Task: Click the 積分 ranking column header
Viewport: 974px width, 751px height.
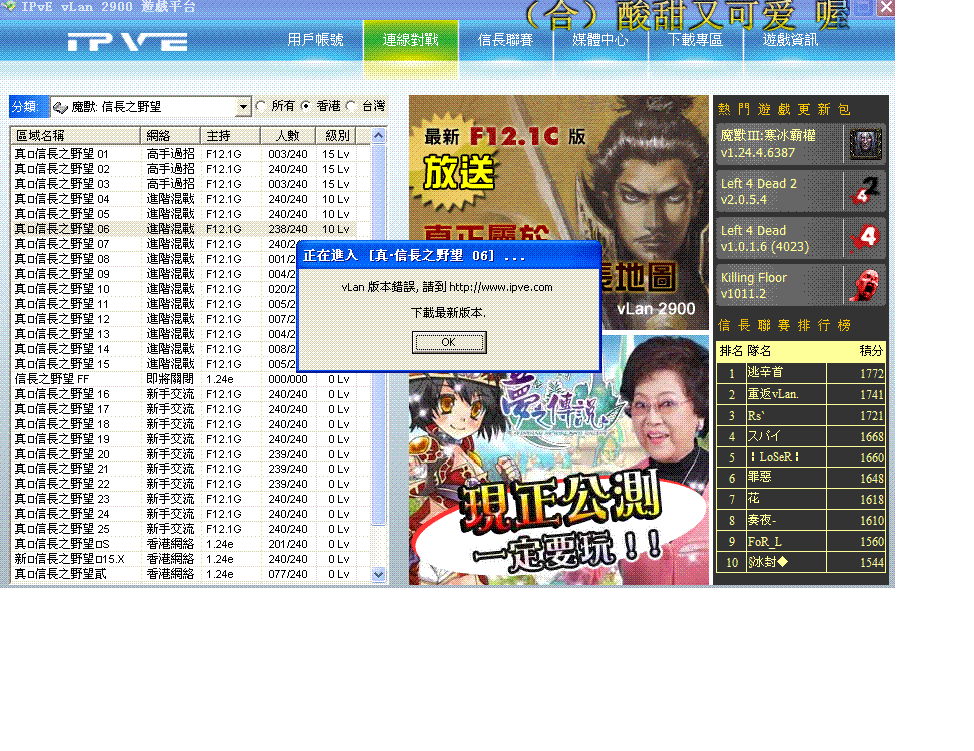Action: click(x=871, y=351)
